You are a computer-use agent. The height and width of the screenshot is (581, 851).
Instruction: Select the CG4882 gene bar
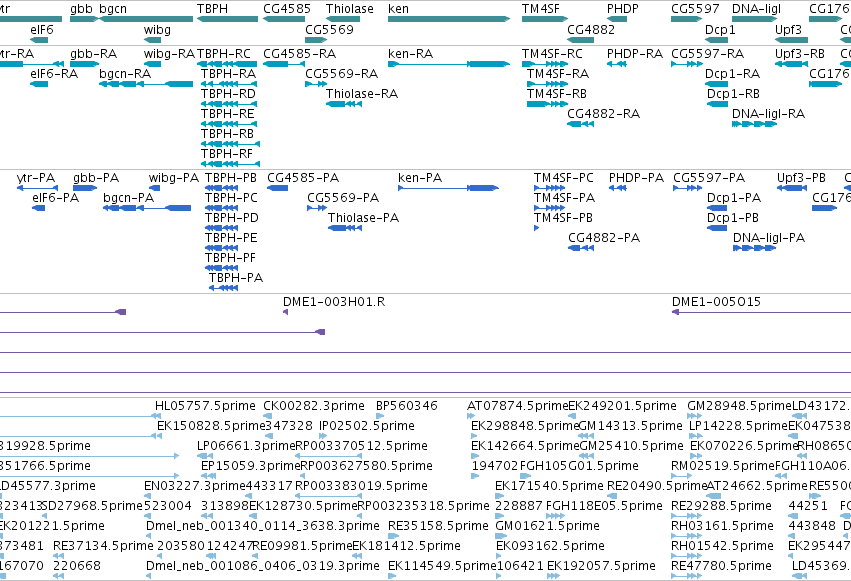[x=581, y=40]
